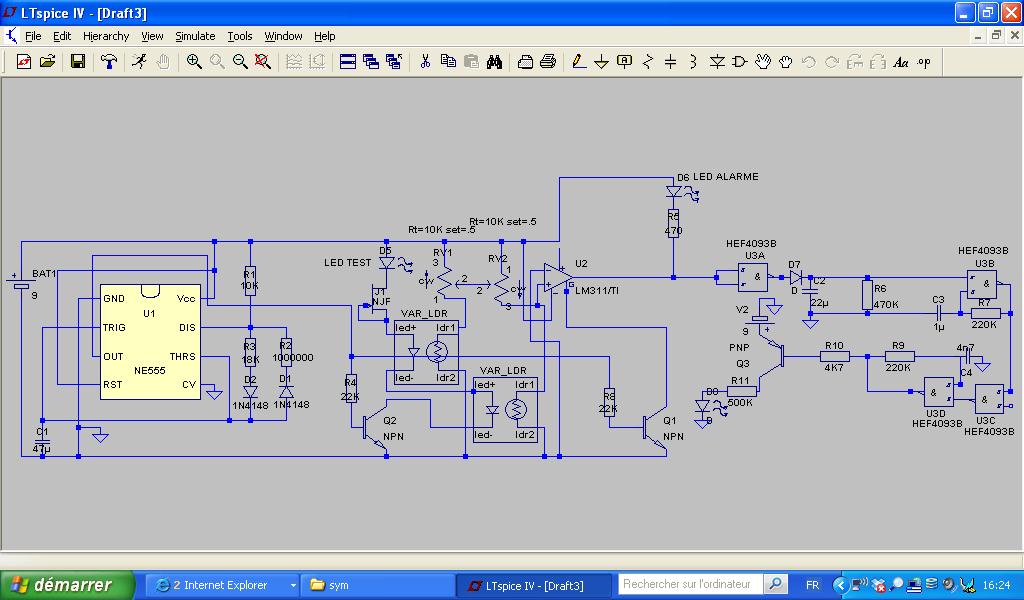This screenshot has height=600, width=1024.
Task: Select the Move hand tool
Action: [x=763, y=61]
